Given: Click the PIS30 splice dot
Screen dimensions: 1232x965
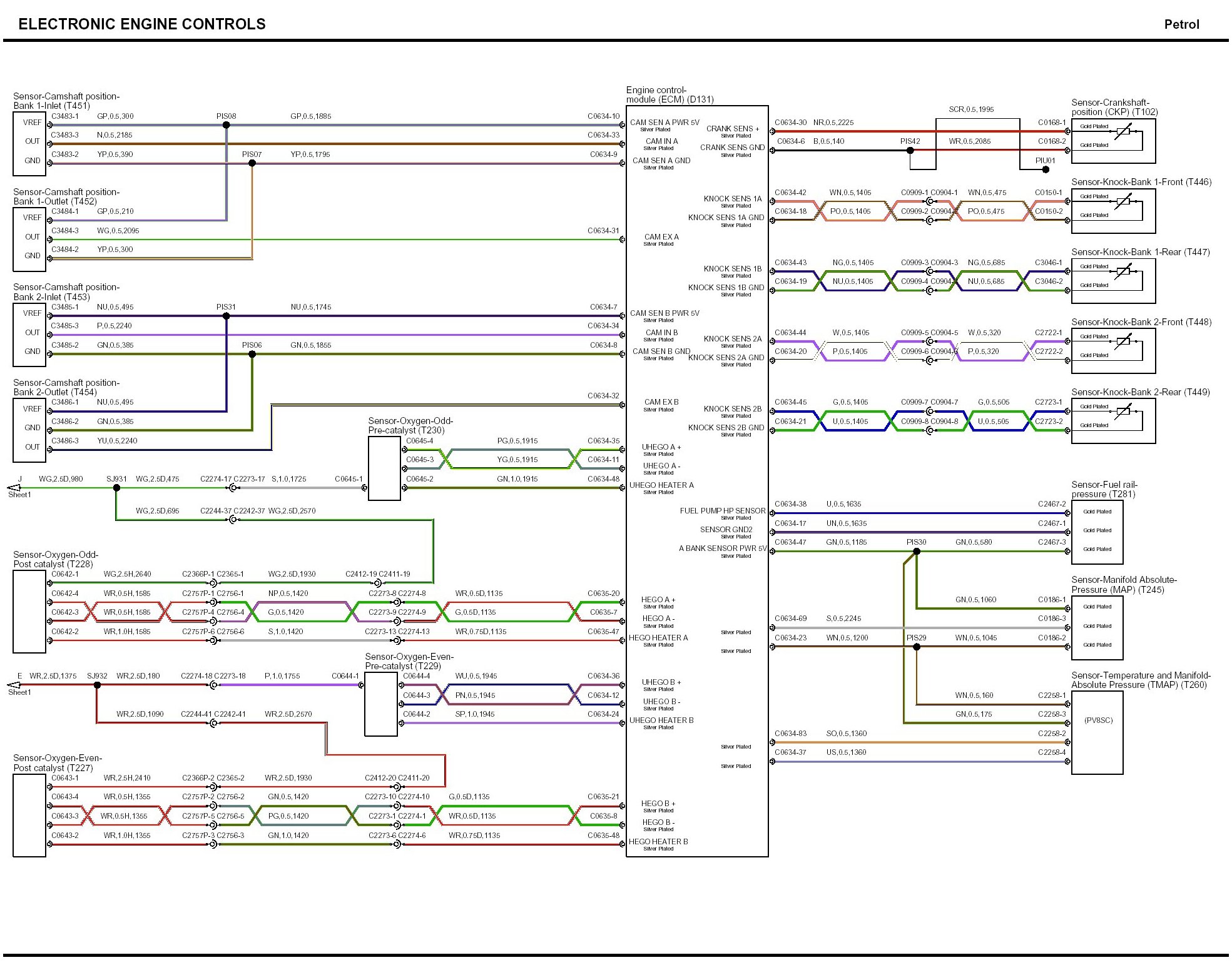Looking at the screenshot, I should (x=917, y=552).
